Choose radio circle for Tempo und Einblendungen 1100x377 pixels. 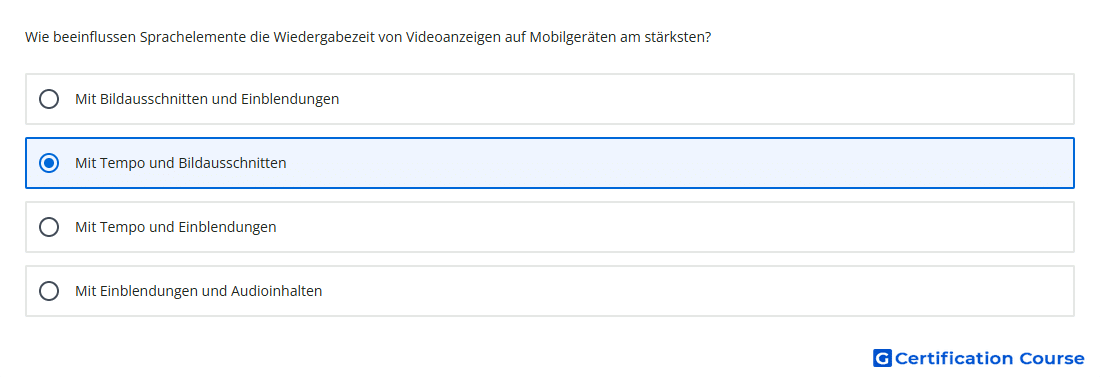point(49,227)
